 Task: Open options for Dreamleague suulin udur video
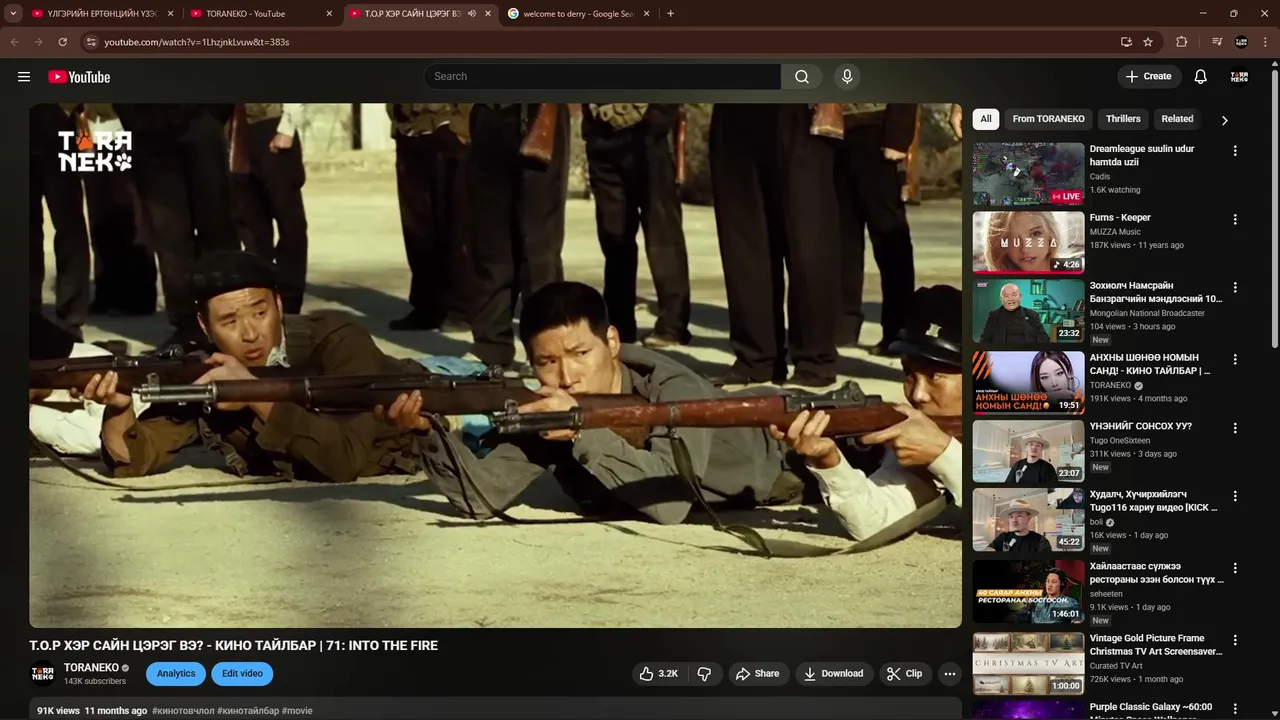tap(1235, 151)
